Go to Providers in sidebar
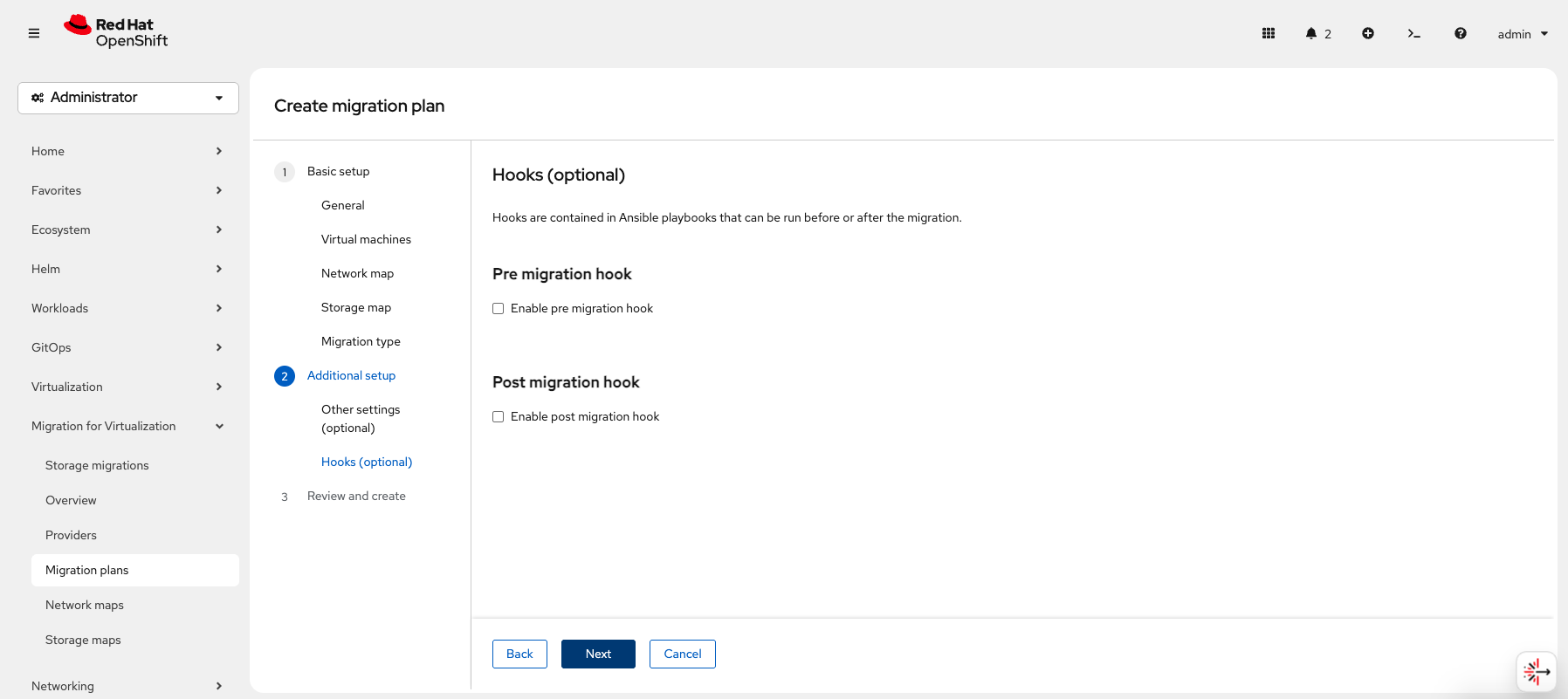 (x=71, y=535)
